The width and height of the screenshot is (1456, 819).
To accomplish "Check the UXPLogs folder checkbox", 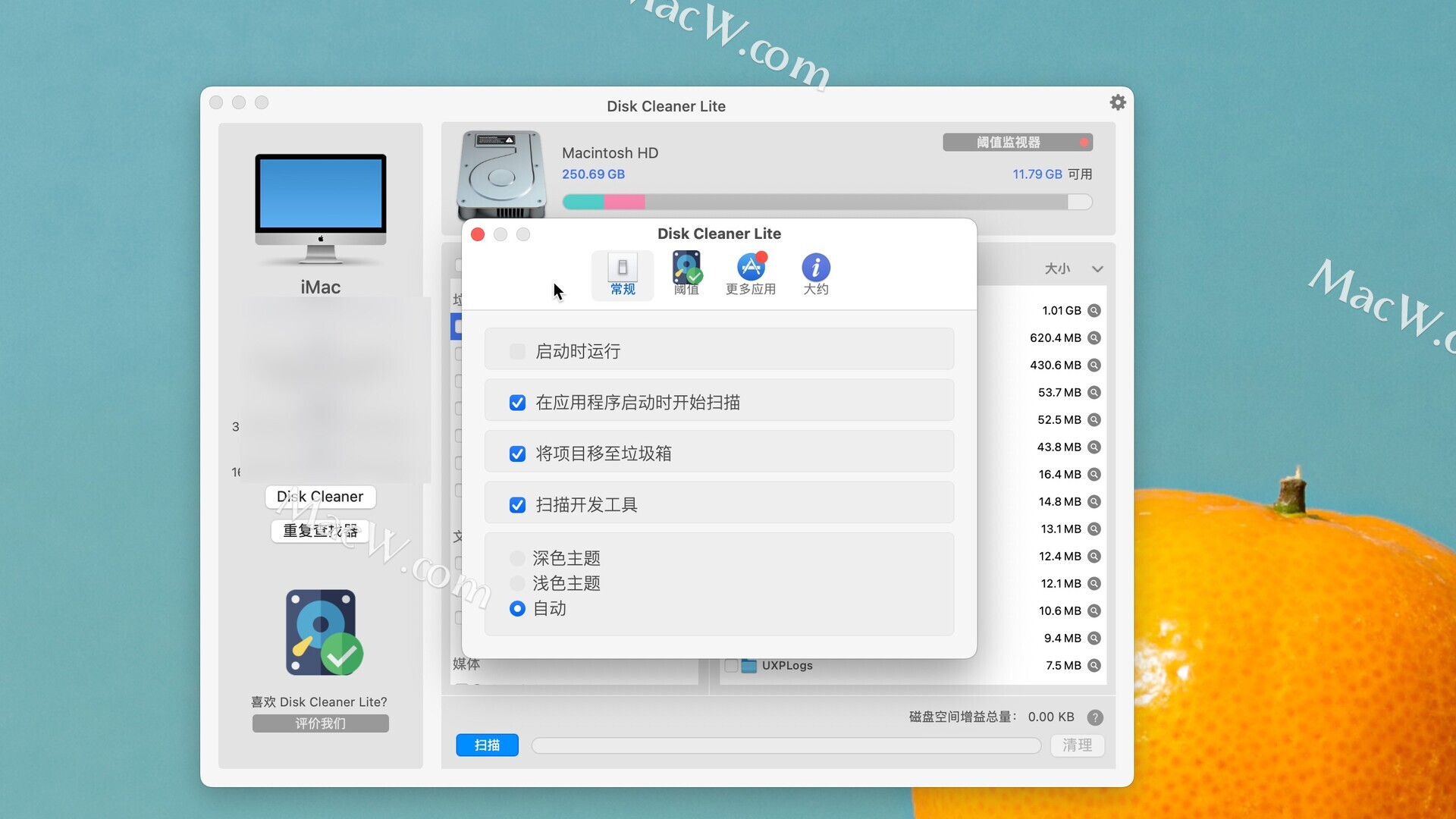I will 731,666.
